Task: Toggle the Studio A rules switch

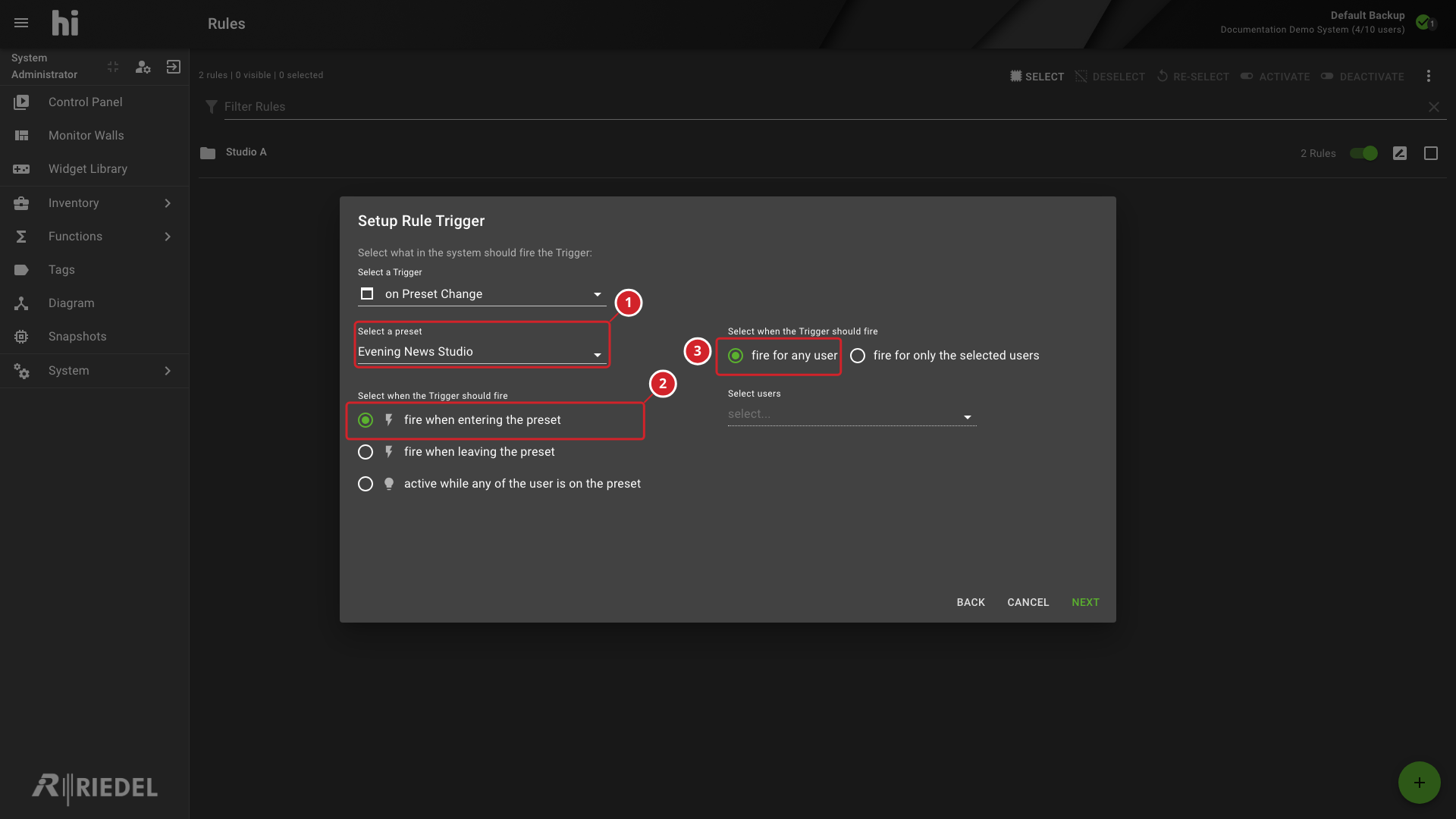Action: coord(1363,153)
